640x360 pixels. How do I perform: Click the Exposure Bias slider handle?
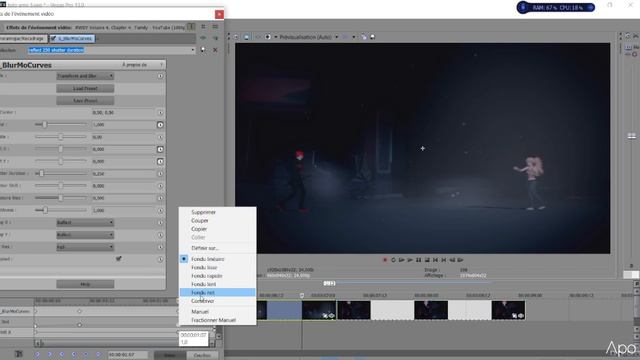pyautogui.click(x=60, y=198)
